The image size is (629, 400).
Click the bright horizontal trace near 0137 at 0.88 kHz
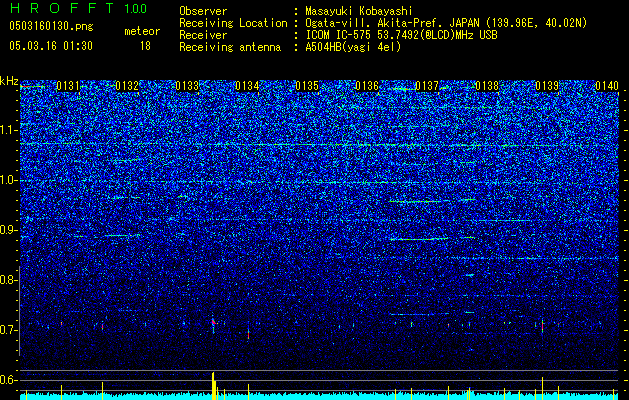click(x=419, y=239)
